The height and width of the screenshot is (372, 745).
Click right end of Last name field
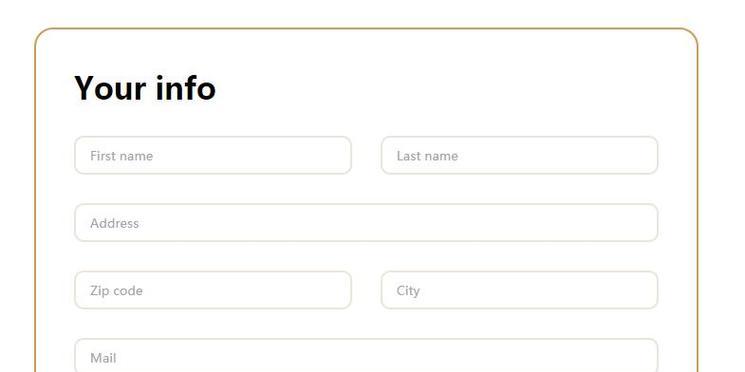(644, 155)
